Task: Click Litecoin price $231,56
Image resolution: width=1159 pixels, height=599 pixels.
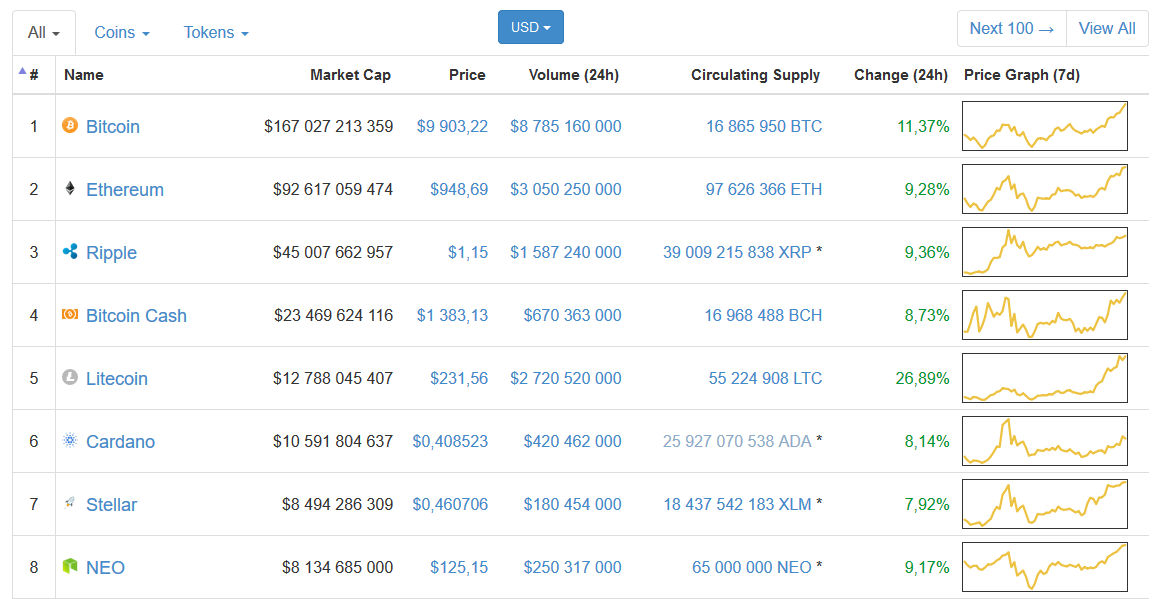Action: [459, 378]
